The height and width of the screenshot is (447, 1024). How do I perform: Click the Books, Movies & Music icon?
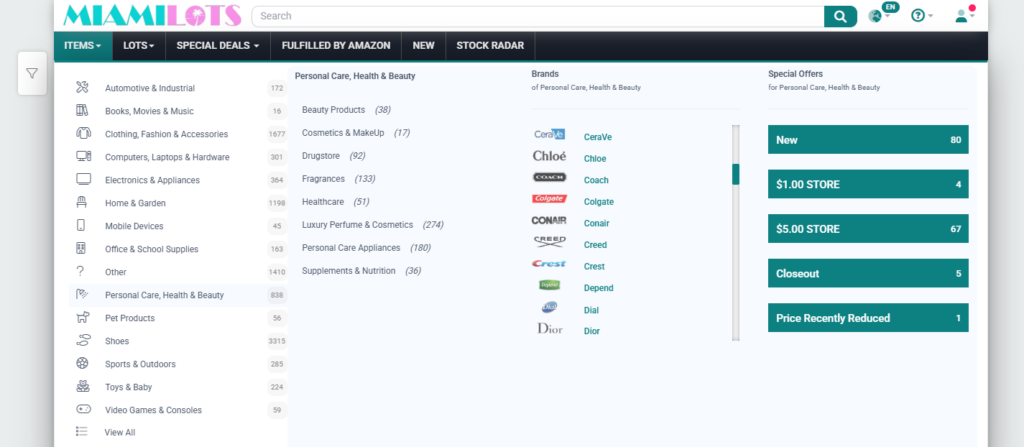[x=82, y=110]
